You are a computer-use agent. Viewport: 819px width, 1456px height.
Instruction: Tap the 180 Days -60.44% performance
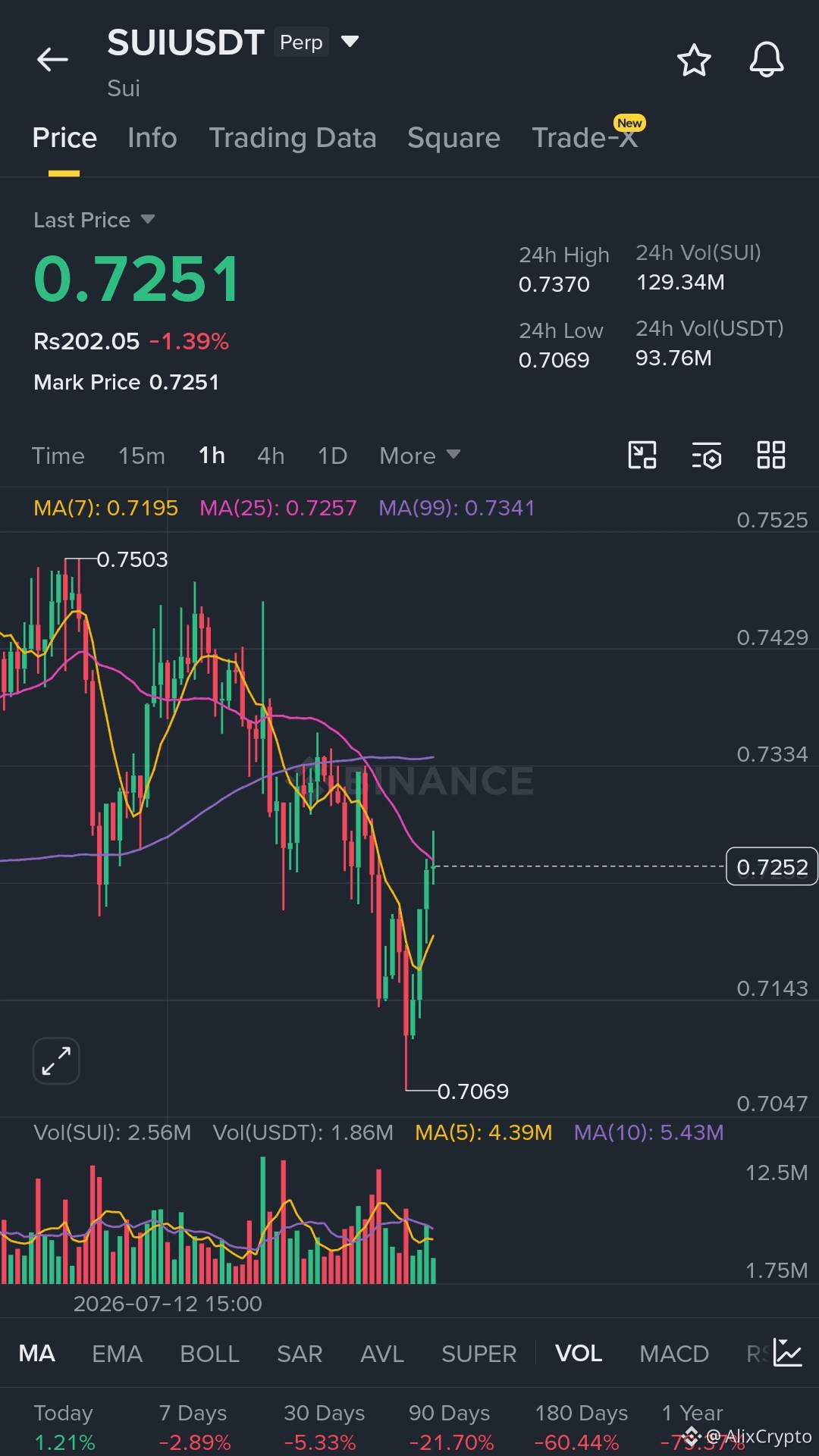coord(581,1427)
